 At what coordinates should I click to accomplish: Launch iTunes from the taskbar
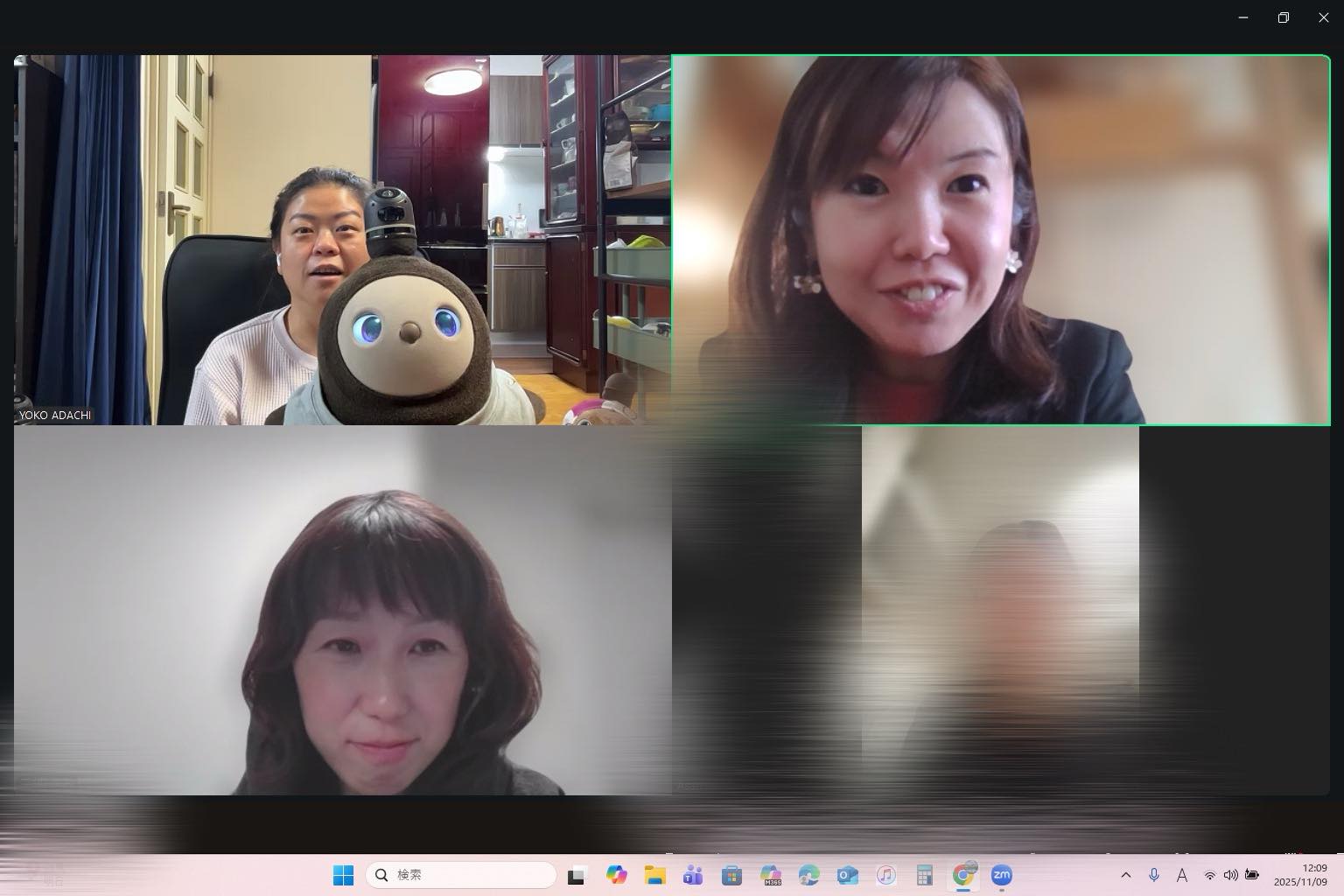tap(885, 875)
